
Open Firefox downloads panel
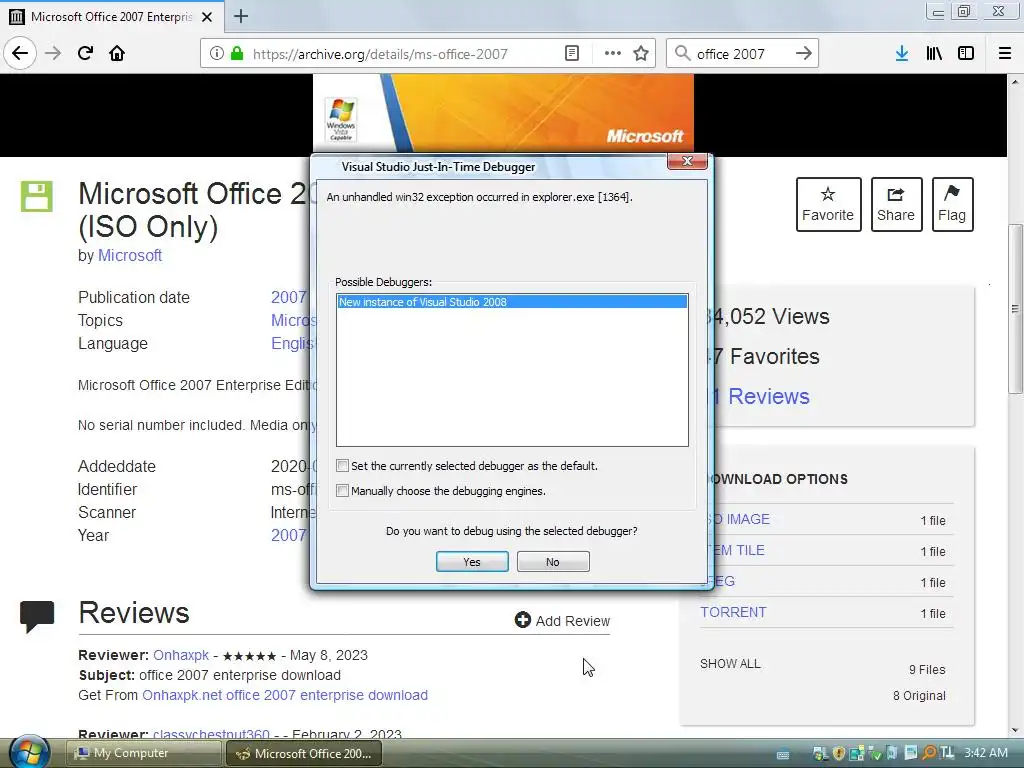(902, 54)
